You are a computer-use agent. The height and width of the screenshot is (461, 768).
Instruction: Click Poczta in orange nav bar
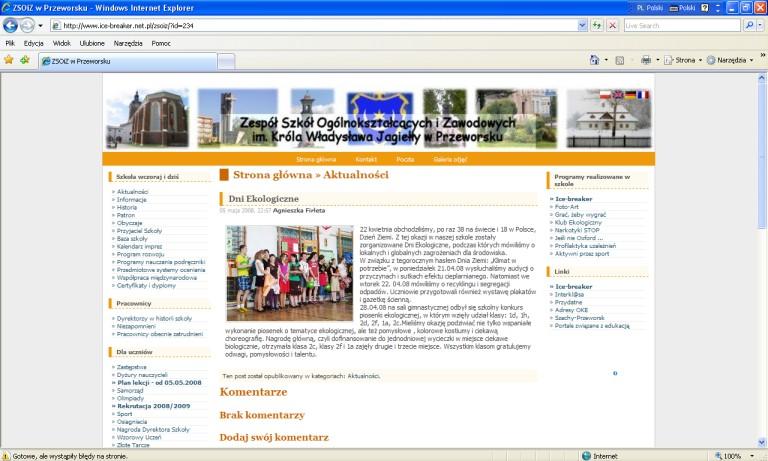[405, 159]
